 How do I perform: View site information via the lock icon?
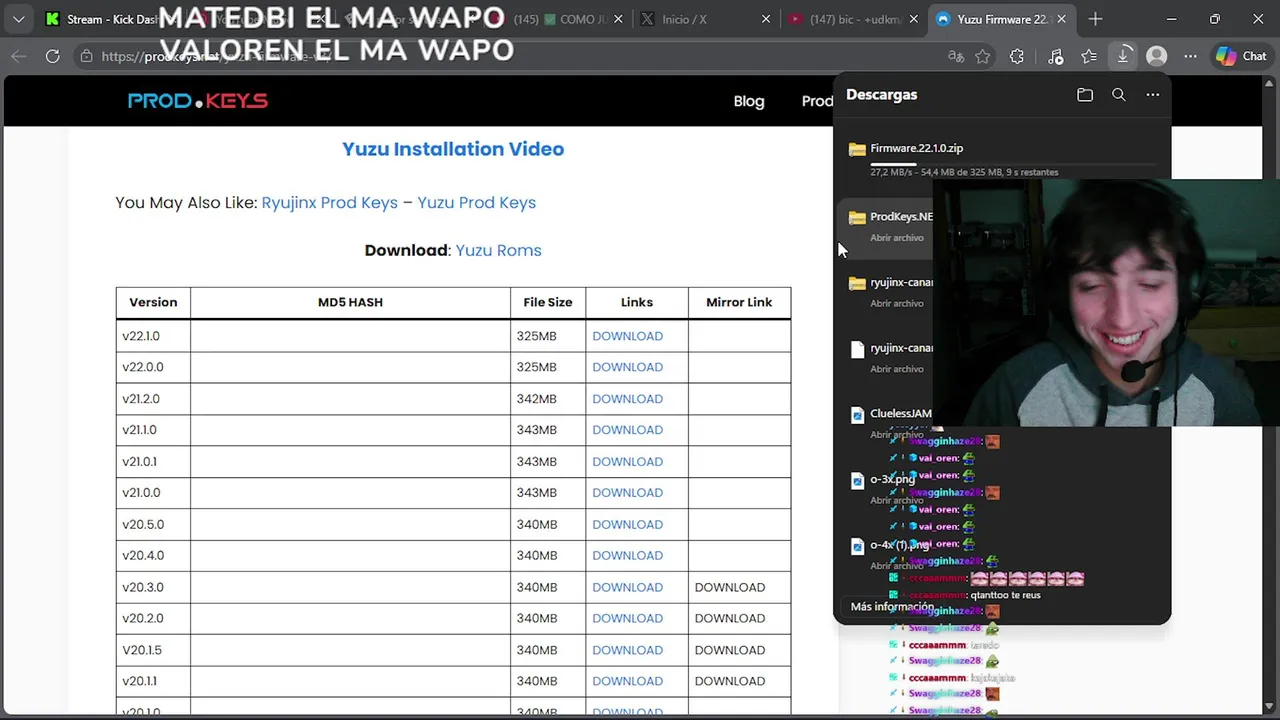coord(87,56)
